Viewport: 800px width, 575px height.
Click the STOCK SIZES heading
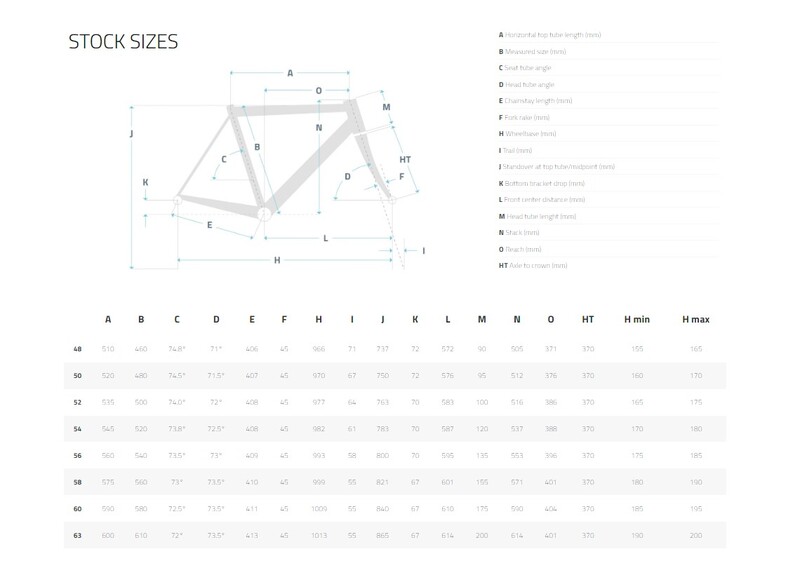pos(123,42)
